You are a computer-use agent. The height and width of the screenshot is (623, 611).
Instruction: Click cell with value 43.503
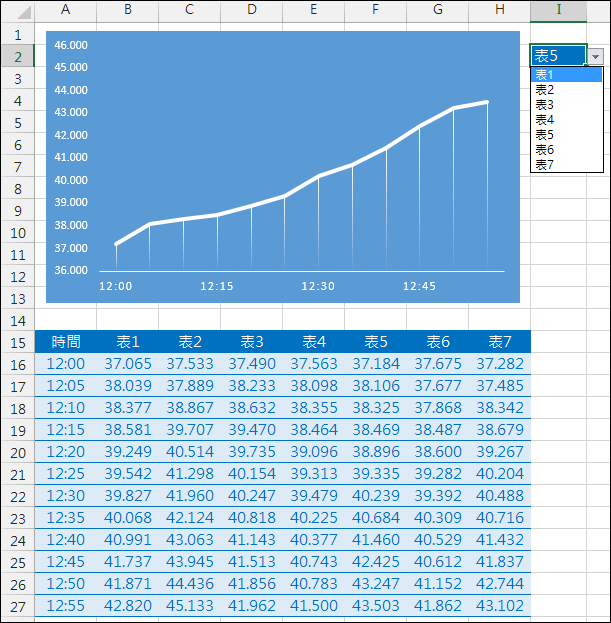click(375, 606)
